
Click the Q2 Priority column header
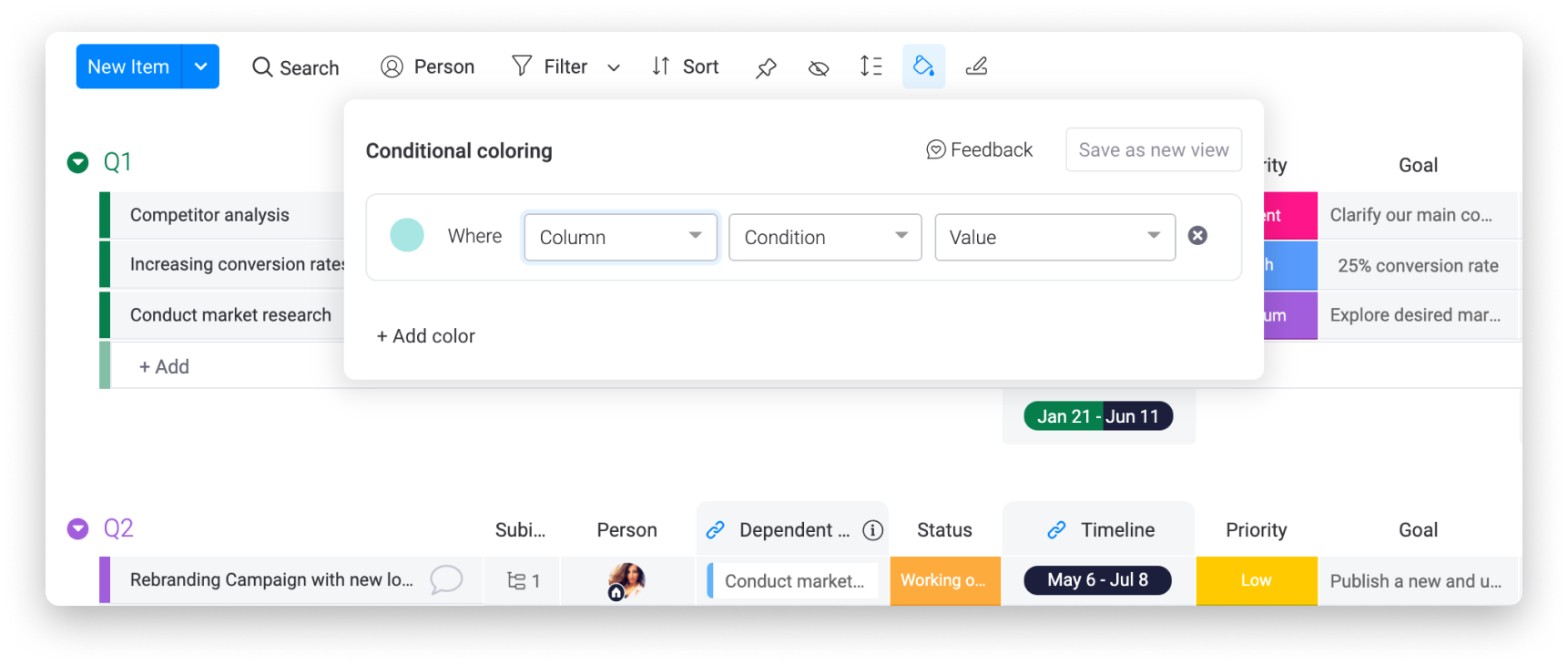pyautogui.click(x=1256, y=530)
